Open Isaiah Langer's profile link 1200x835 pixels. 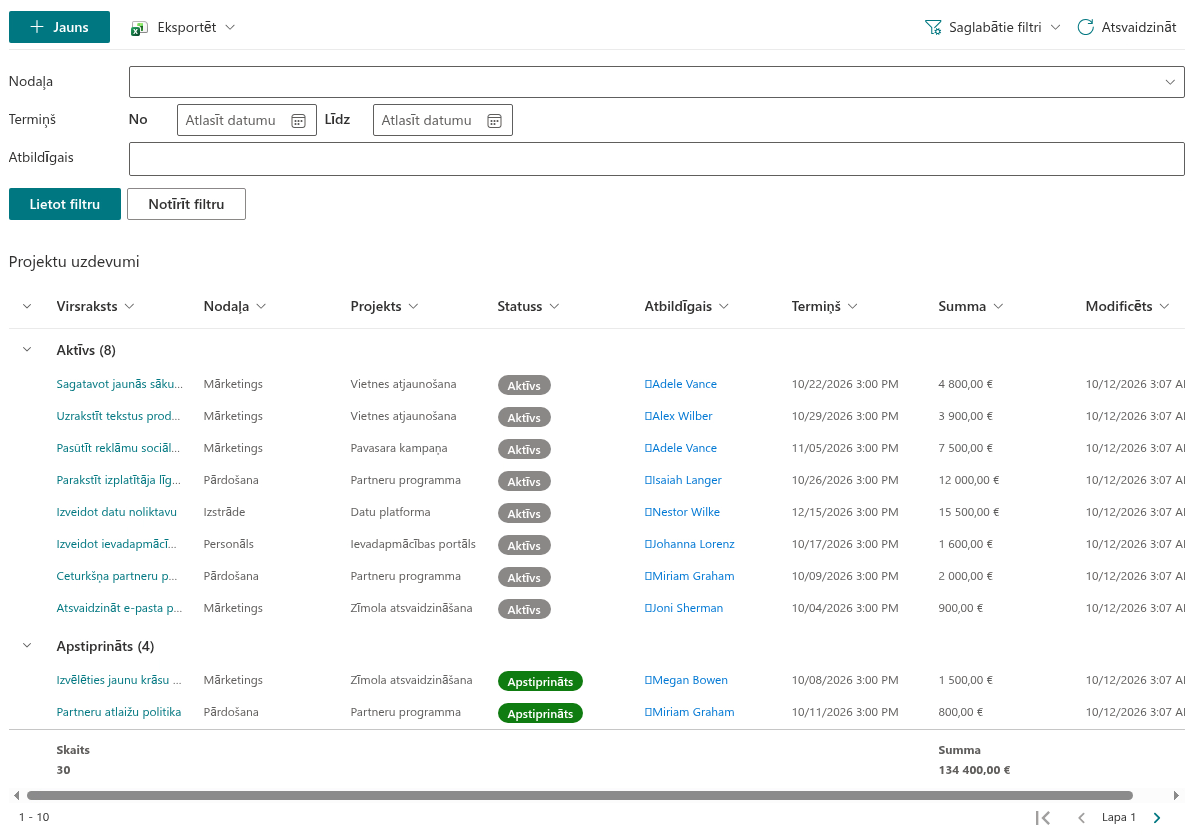click(x=683, y=480)
